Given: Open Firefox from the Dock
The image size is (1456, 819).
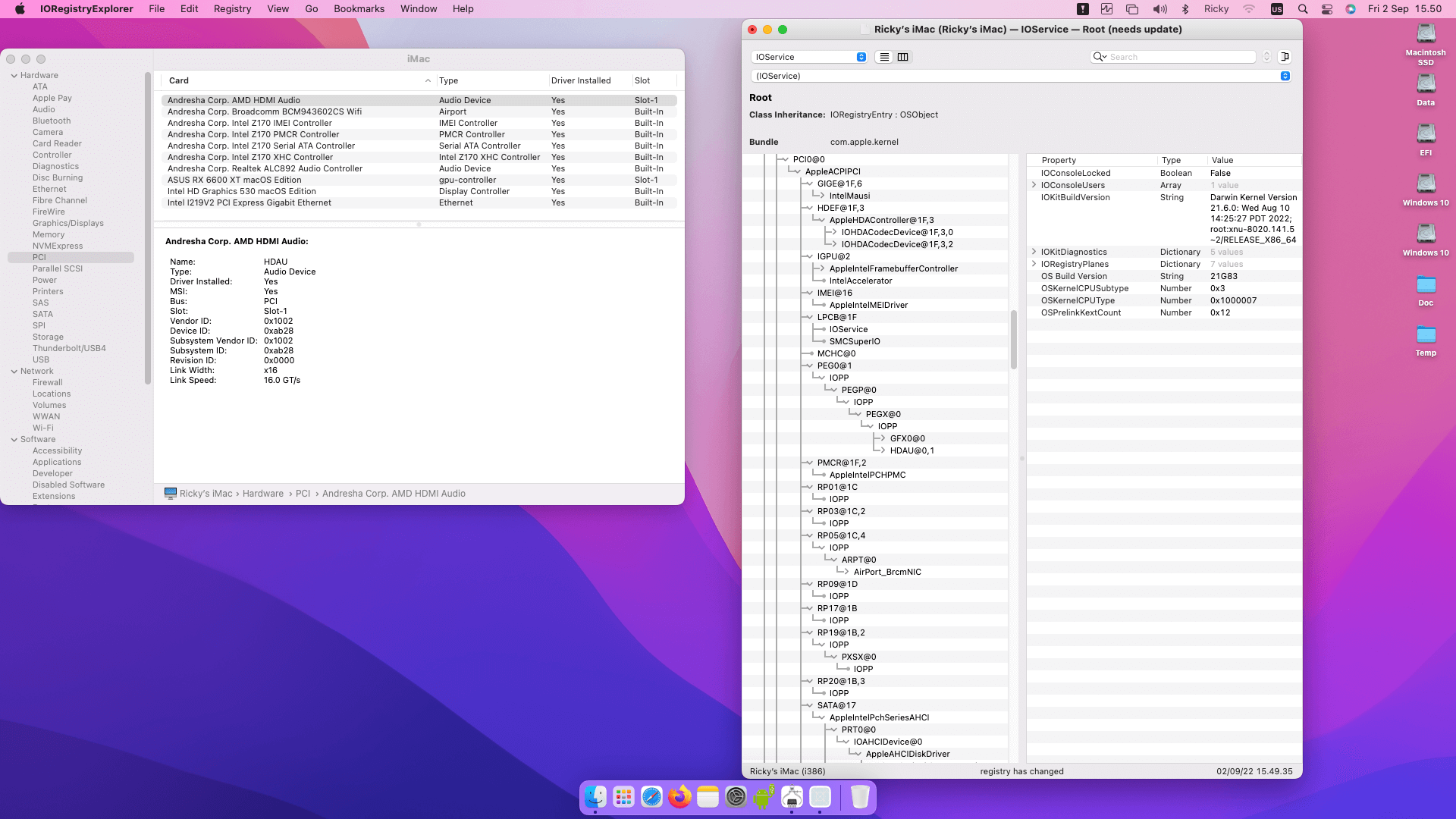Looking at the screenshot, I should tap(679, 797).
